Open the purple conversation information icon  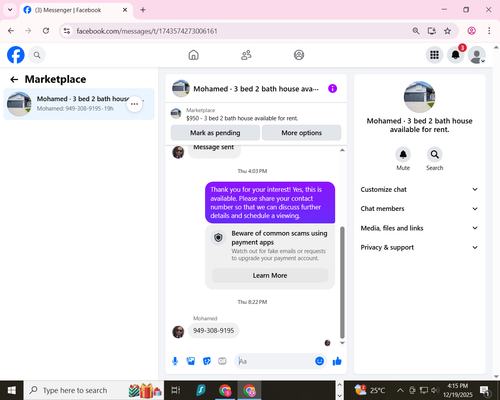332,89
